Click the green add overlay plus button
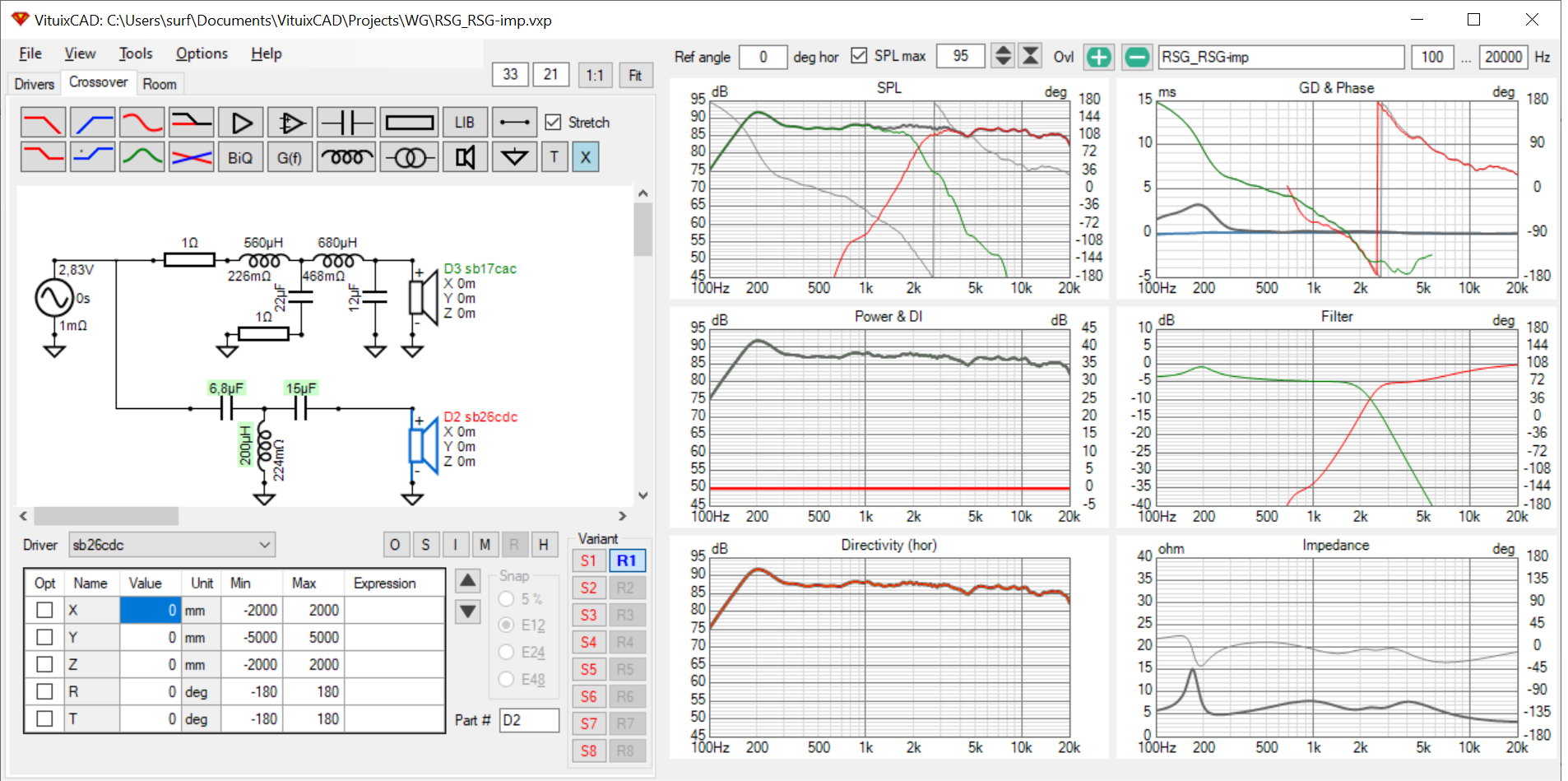The image size is (1568, 781). point(1098,57)
